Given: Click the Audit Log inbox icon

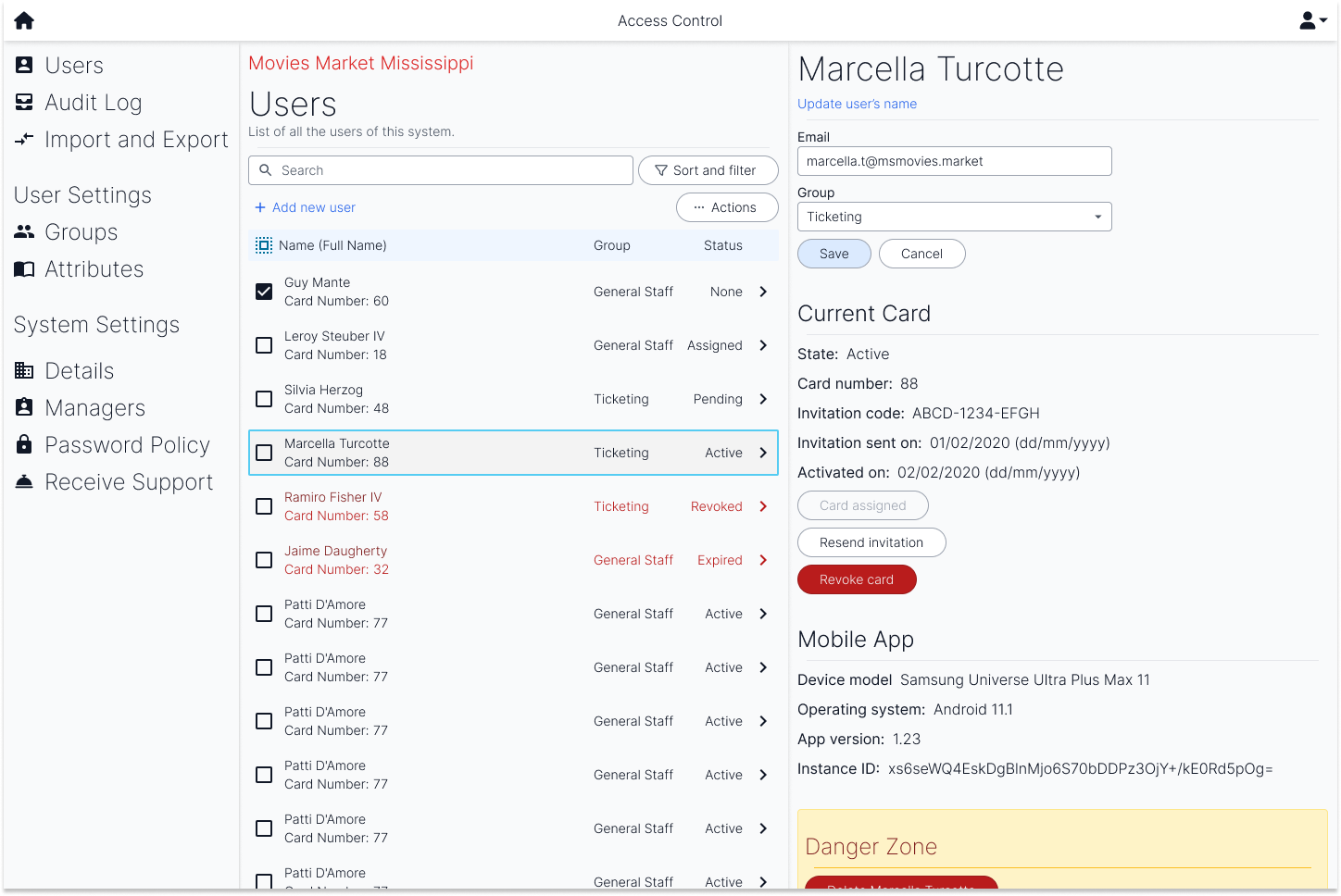Looking at the screenshot, I should point(25,103).
